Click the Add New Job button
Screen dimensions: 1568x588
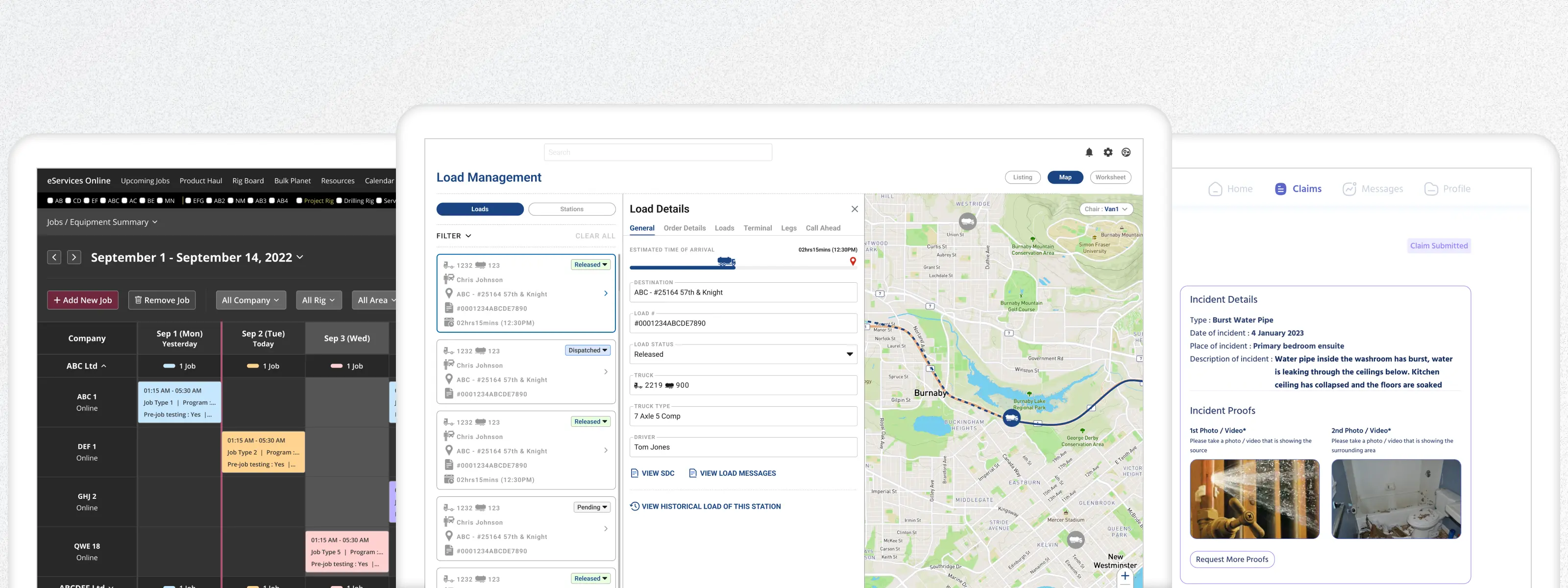point(83,300)
